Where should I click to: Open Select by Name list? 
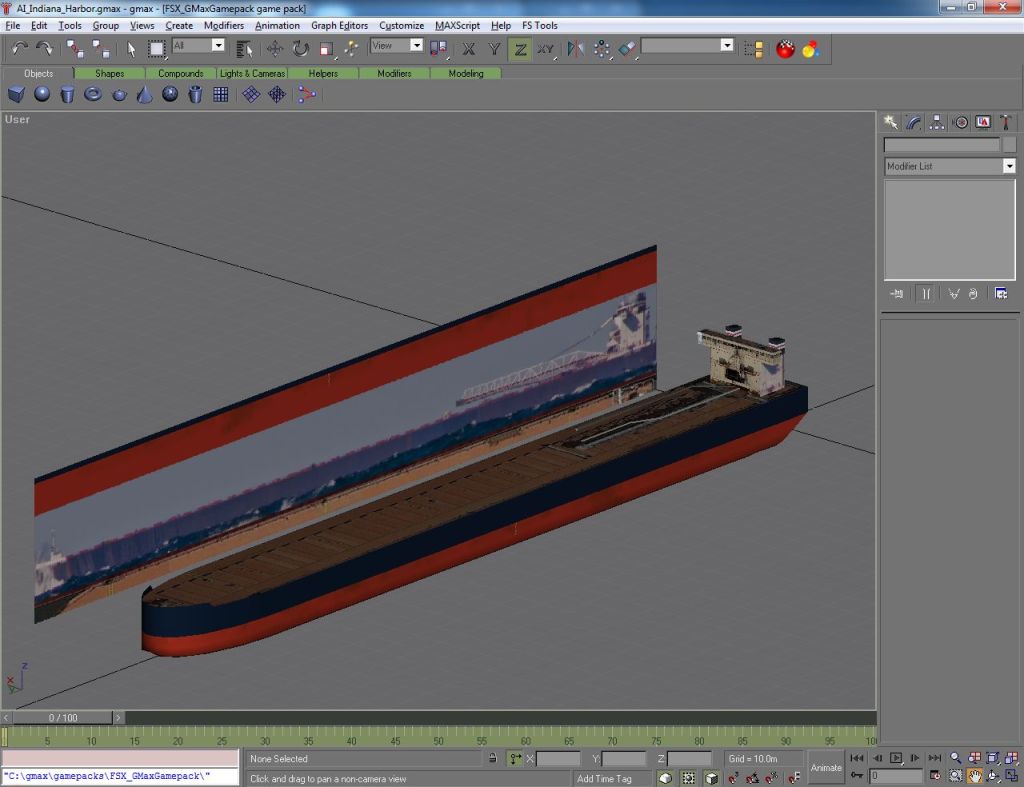coord(244,48)
